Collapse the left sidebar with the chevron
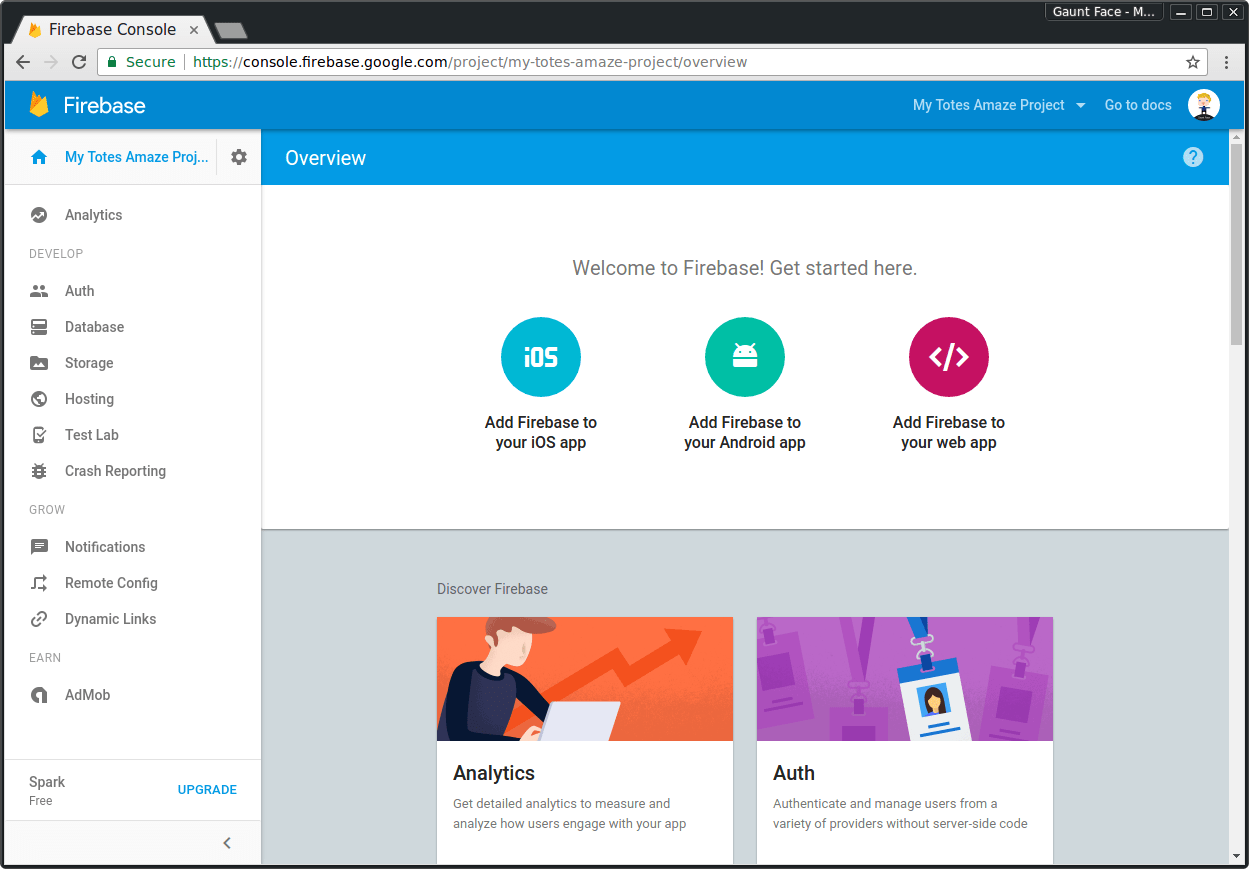The image size is (1249, 869). coord(226,842)
